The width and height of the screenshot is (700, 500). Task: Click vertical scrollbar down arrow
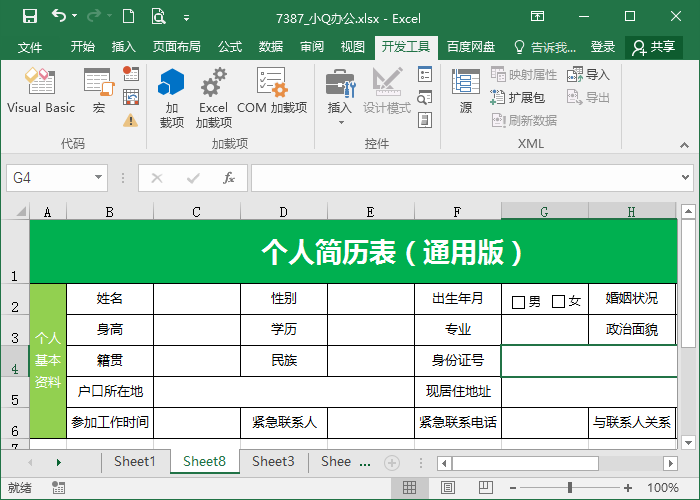pos(688,442)
